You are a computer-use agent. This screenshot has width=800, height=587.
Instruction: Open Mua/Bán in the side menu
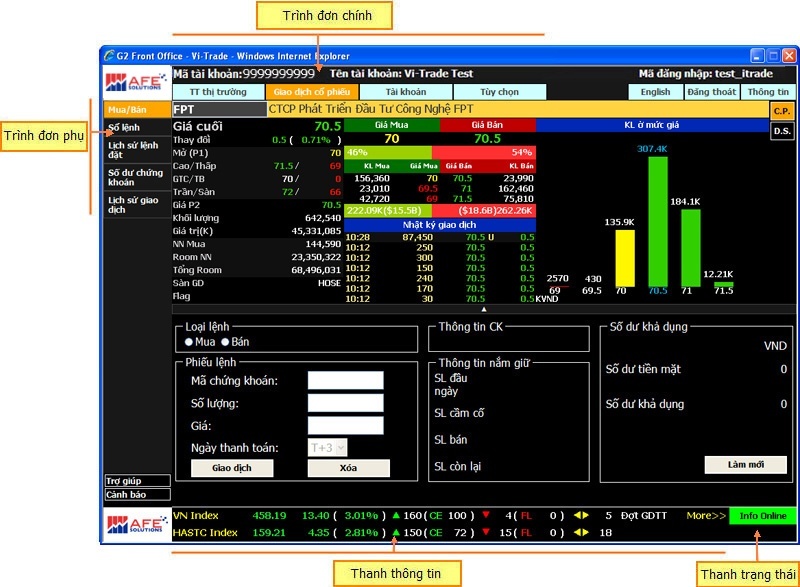pos(137,109)
